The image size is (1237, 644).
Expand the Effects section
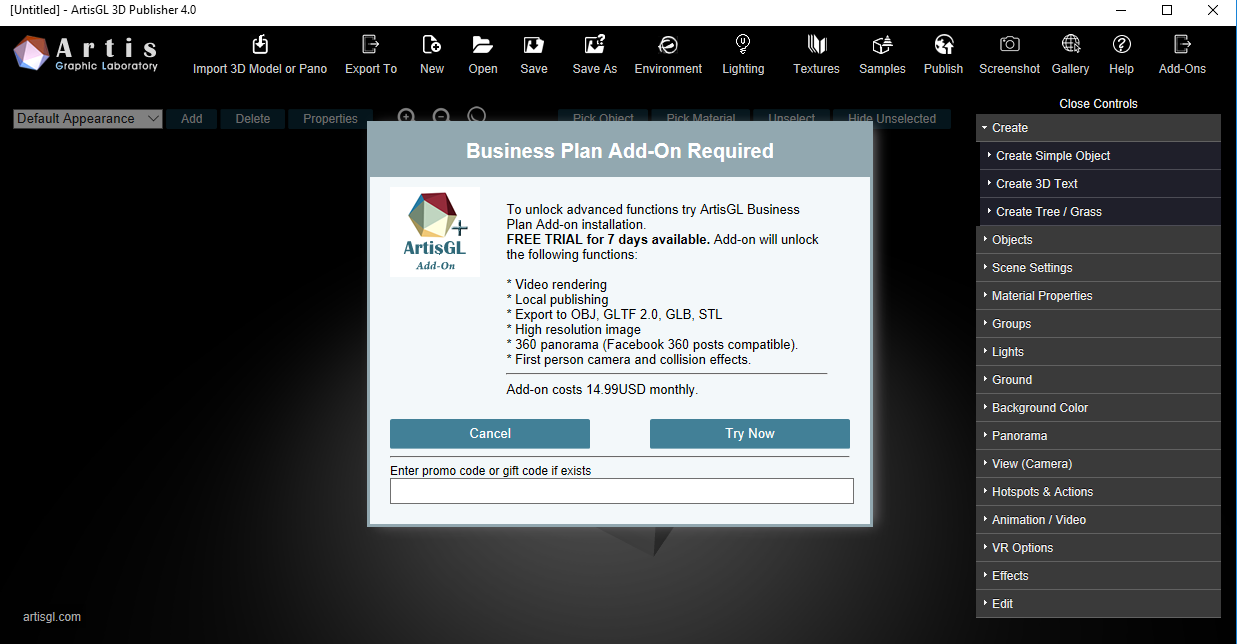[1099, 576]
